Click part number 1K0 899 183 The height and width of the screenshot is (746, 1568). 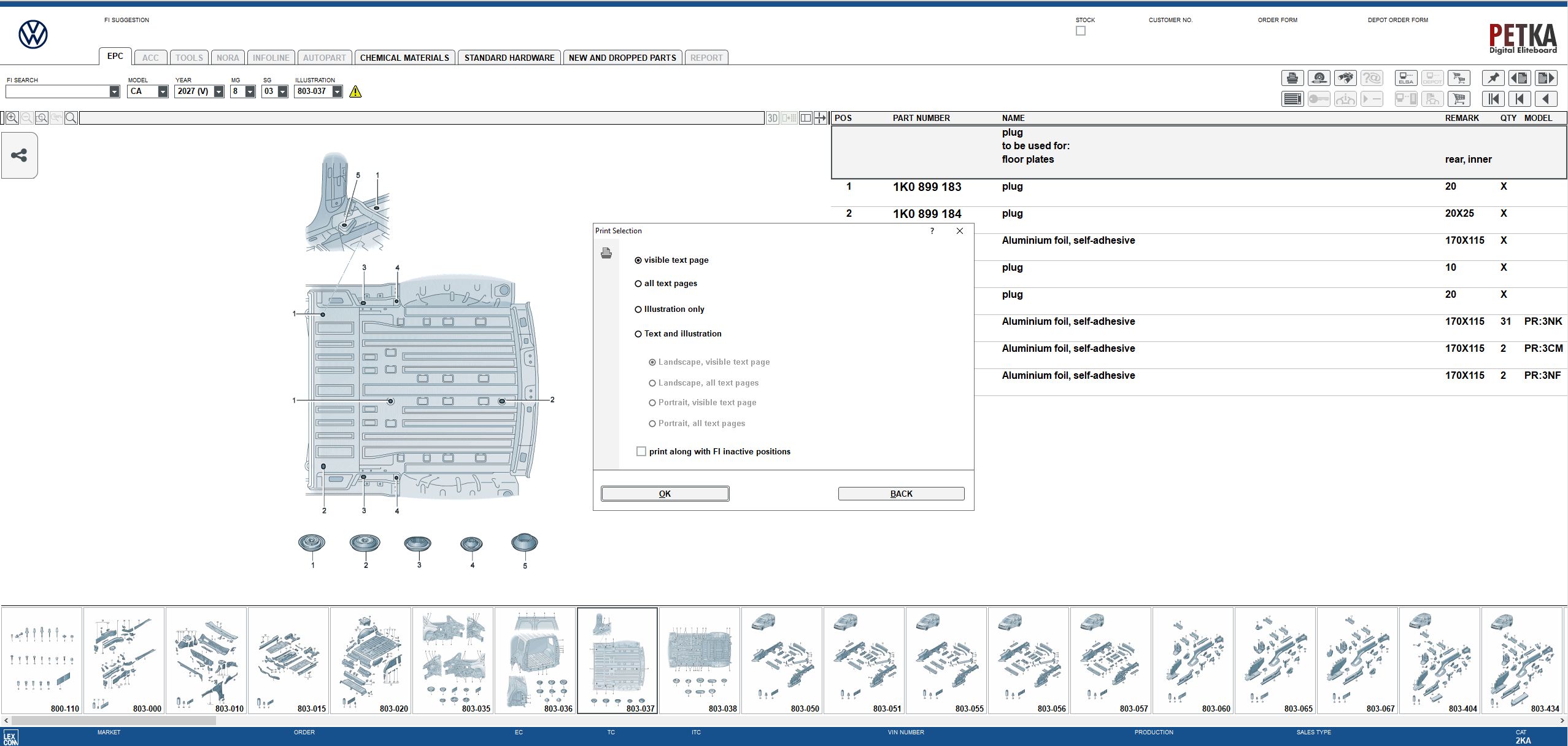pos(927,187)
